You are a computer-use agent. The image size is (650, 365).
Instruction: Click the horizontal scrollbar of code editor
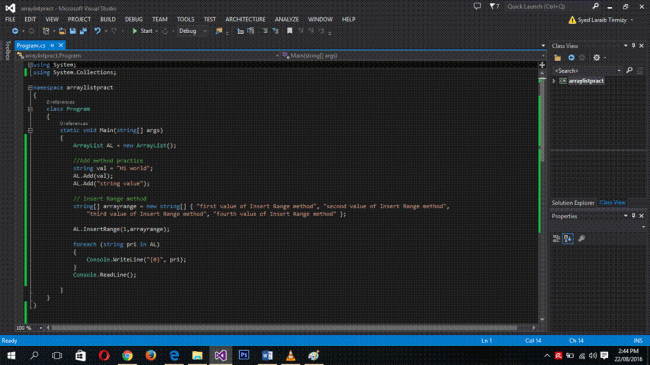pos(284,328)
